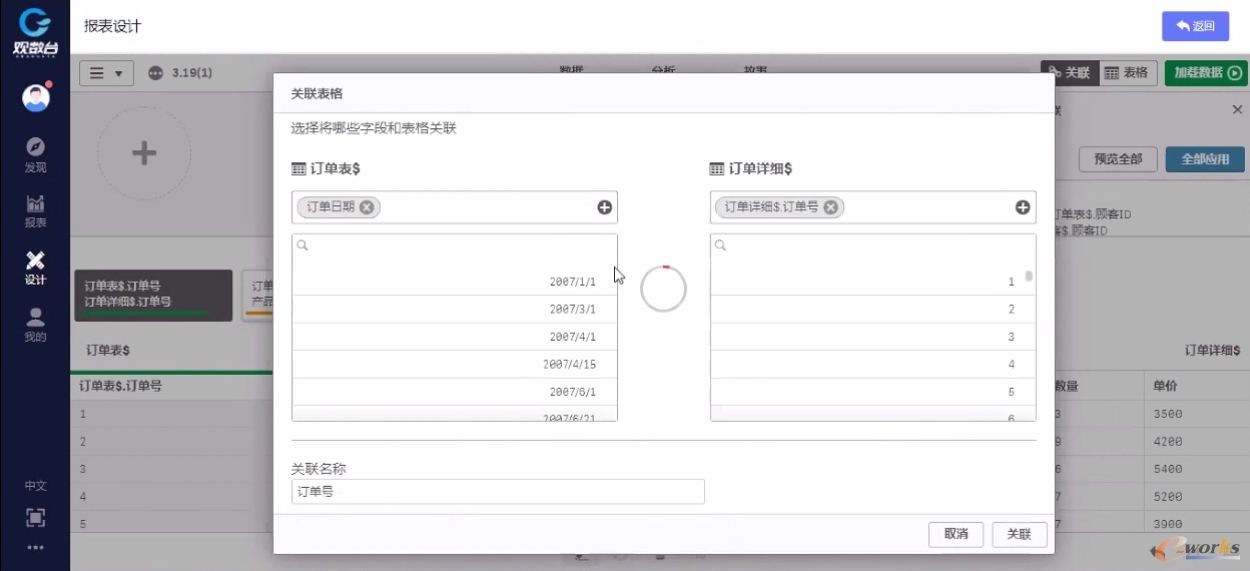Select 2007/6/1 in date list
1250x571 pixels.
pos(455,392)
